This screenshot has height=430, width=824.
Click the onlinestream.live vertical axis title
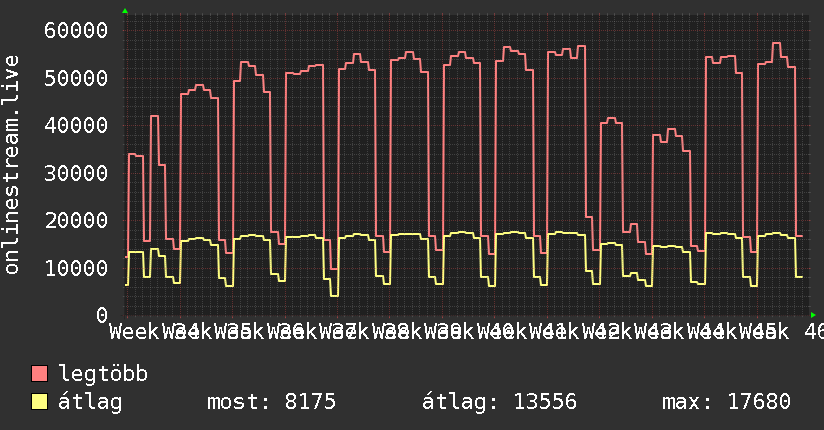(12, 165)
